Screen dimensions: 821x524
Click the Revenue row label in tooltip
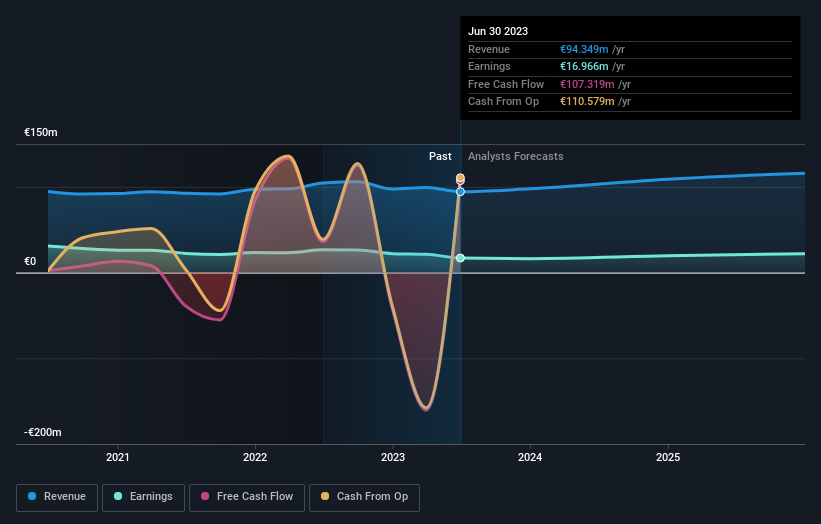click(x=489, y=49)
